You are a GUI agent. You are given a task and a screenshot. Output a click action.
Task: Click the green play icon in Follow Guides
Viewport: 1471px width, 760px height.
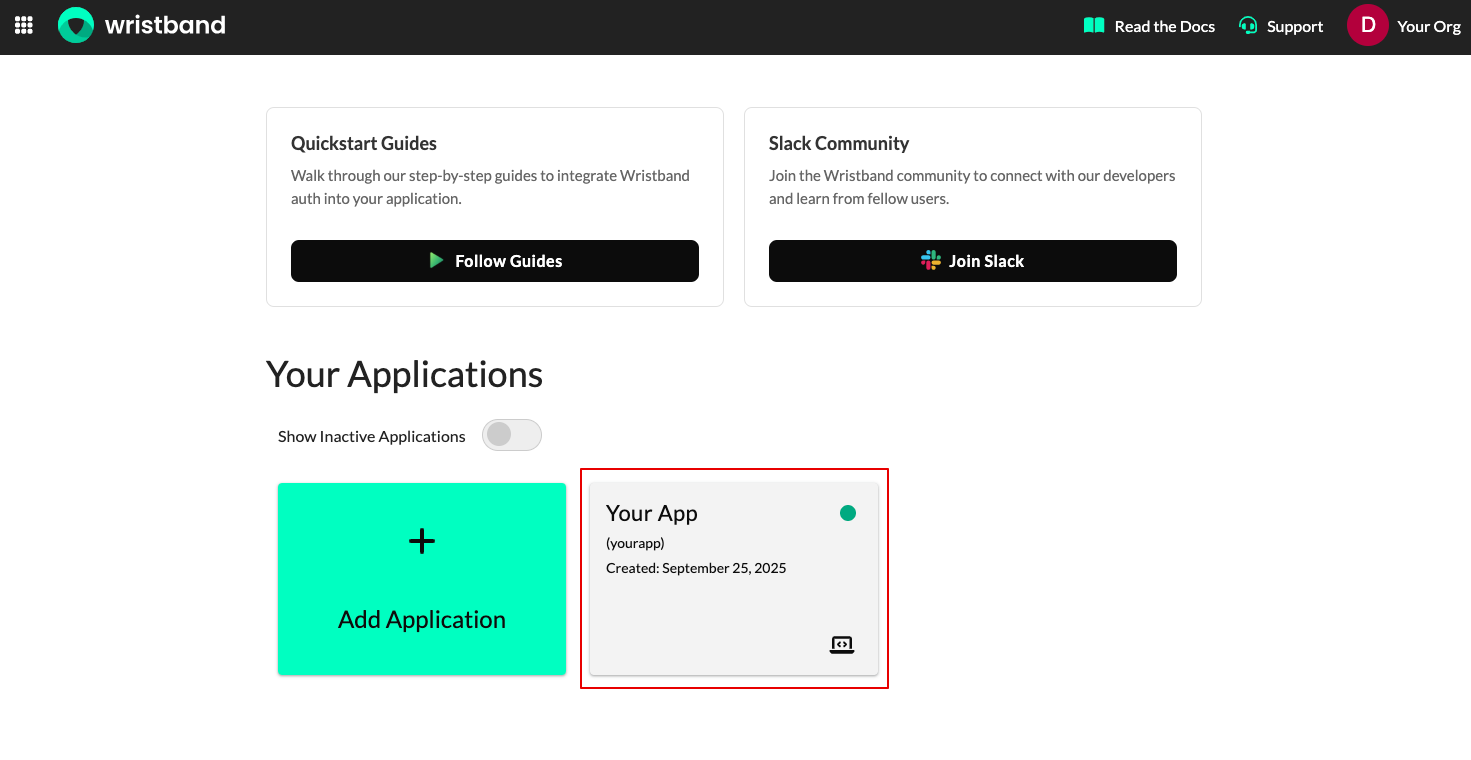point(436,261)
